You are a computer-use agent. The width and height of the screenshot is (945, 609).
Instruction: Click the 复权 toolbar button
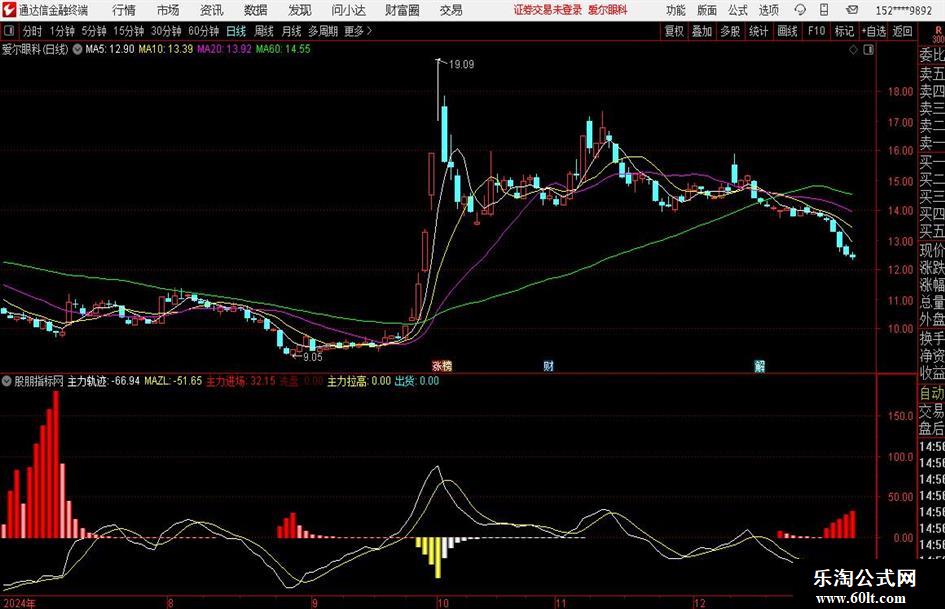coord(674,31)
